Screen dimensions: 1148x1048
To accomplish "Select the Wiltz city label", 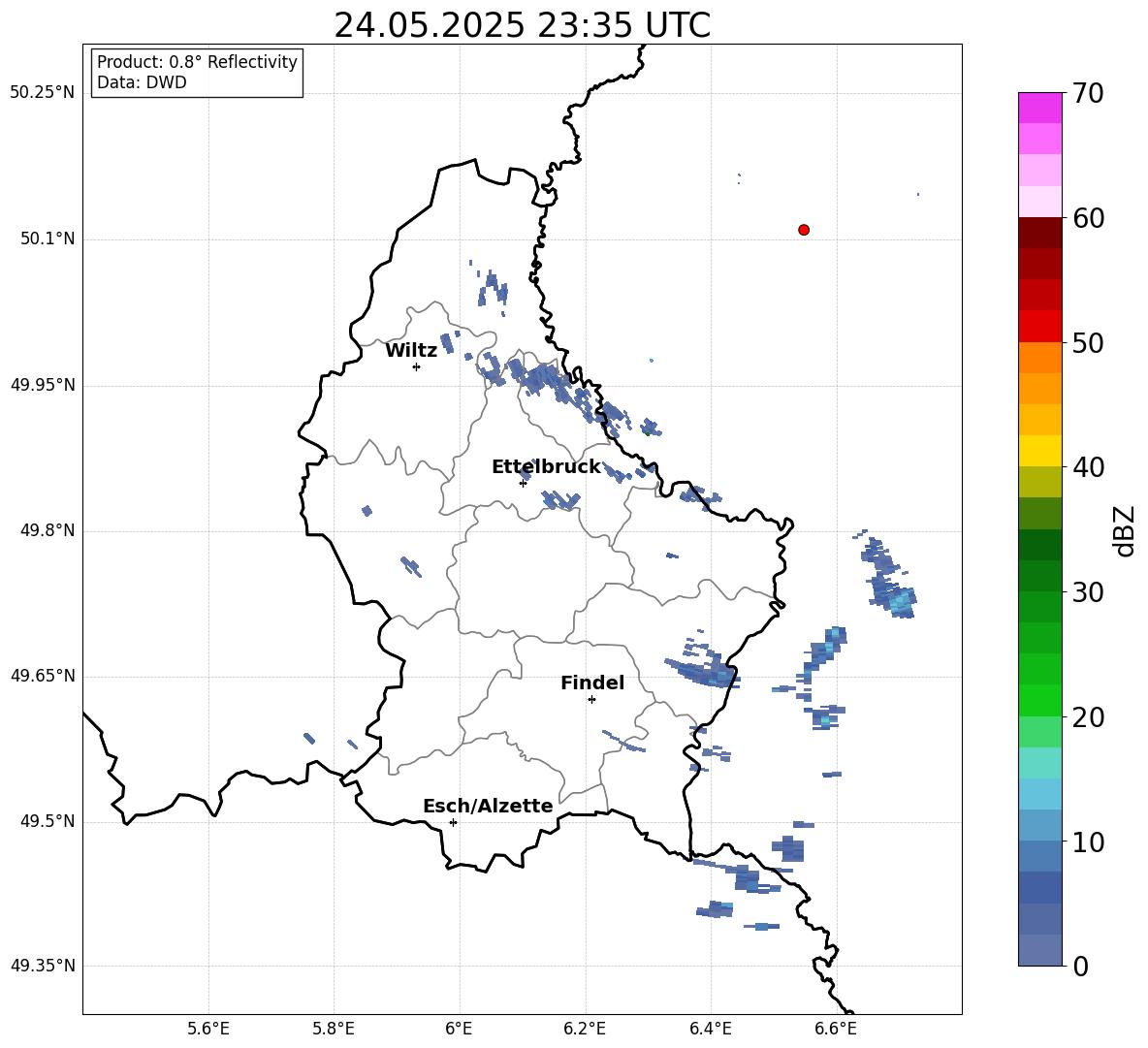I will pos(411,351).
